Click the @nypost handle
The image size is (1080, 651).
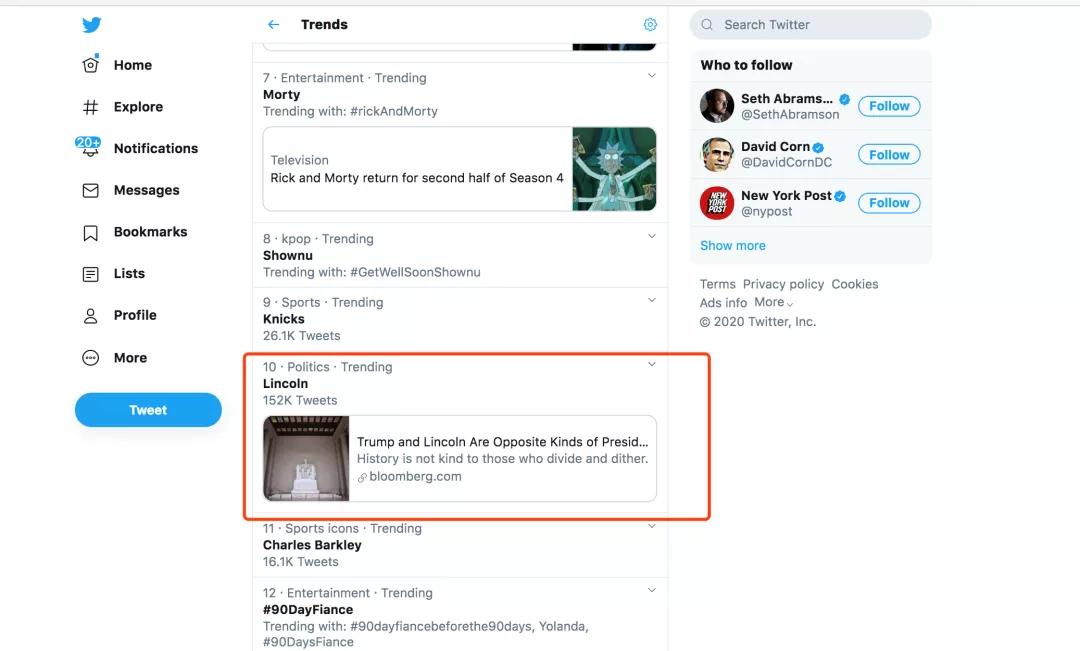click(767, 211)
